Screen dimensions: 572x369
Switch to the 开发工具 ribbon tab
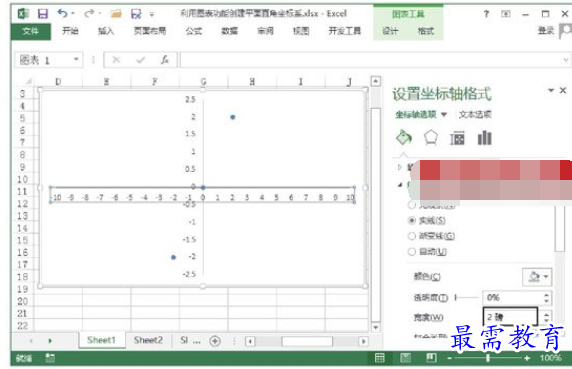point(345,31)
